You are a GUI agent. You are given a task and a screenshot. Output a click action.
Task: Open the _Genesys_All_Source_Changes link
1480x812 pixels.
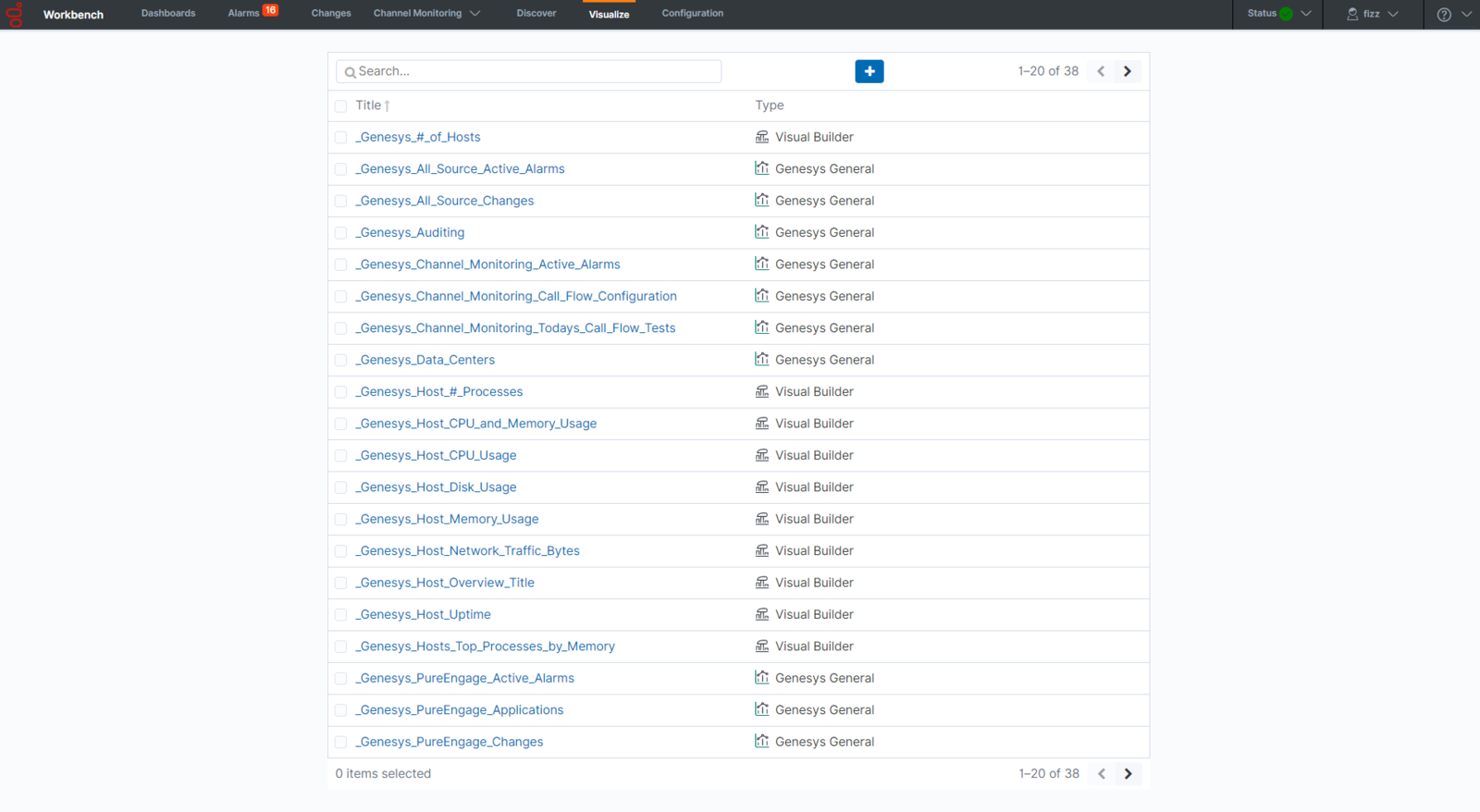point(445,200)
